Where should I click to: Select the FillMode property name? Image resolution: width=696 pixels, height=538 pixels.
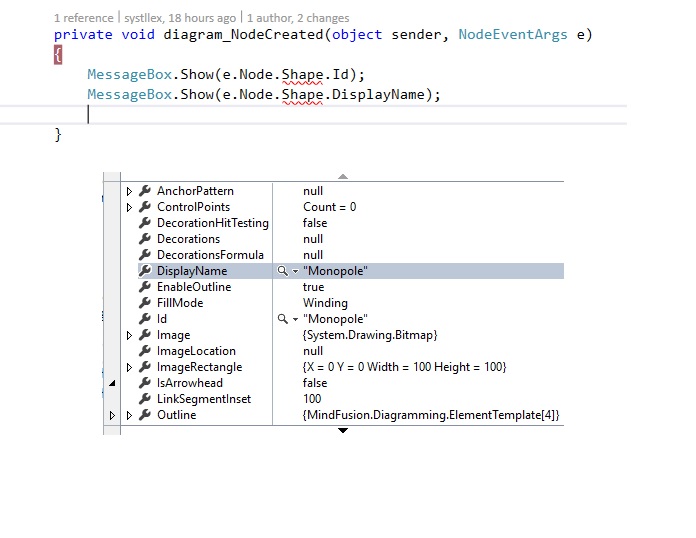coord(180,303)
